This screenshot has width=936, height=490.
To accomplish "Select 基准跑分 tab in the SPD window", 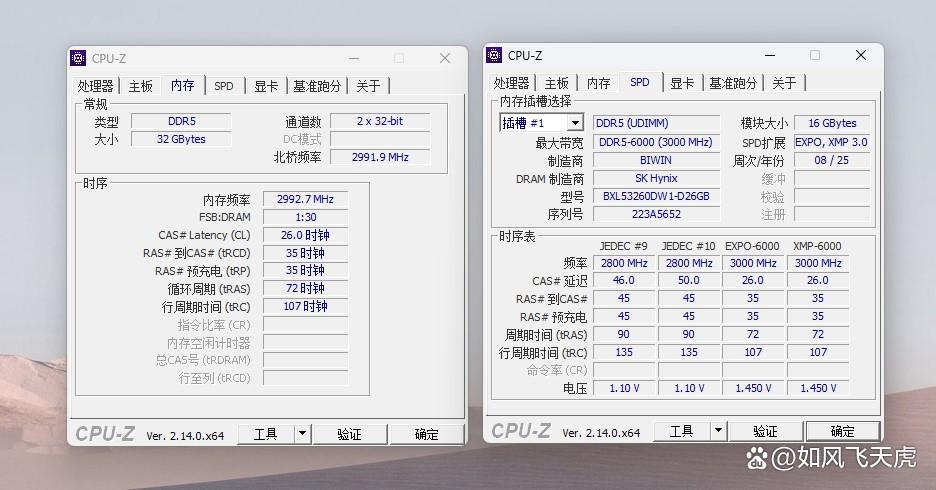I will coord(734,83).
